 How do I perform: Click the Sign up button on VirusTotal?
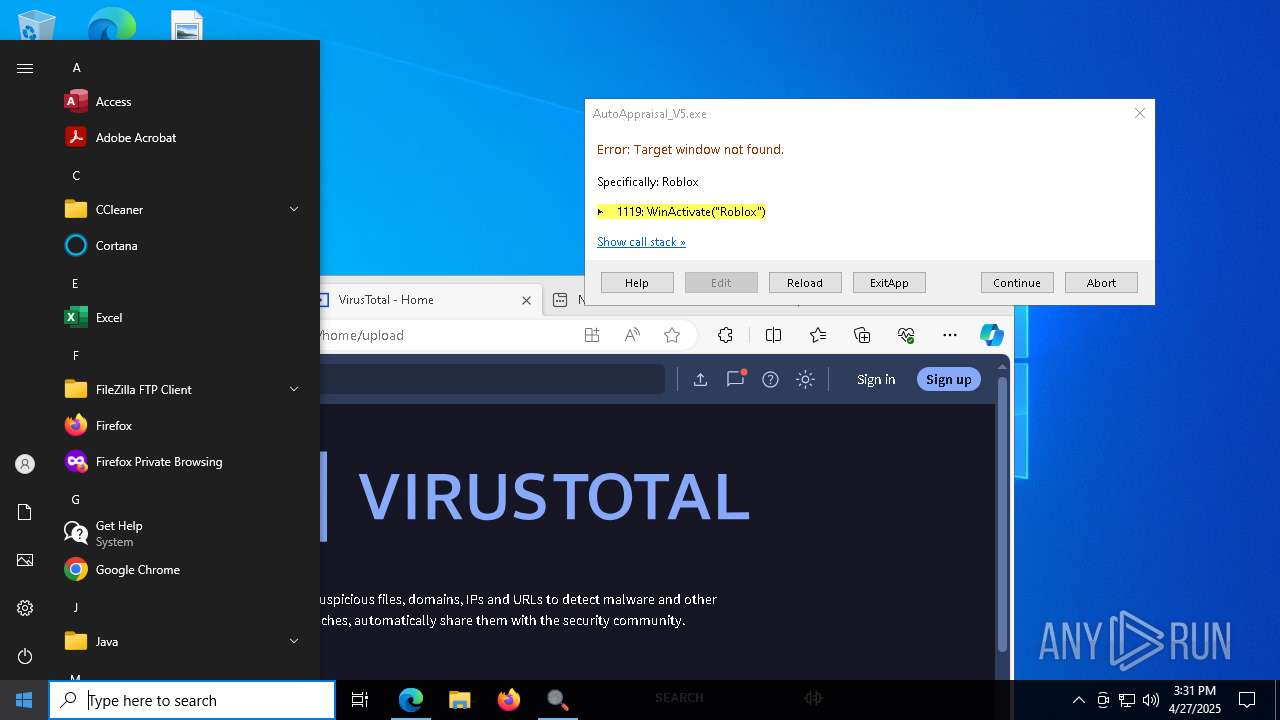point(949,379)
